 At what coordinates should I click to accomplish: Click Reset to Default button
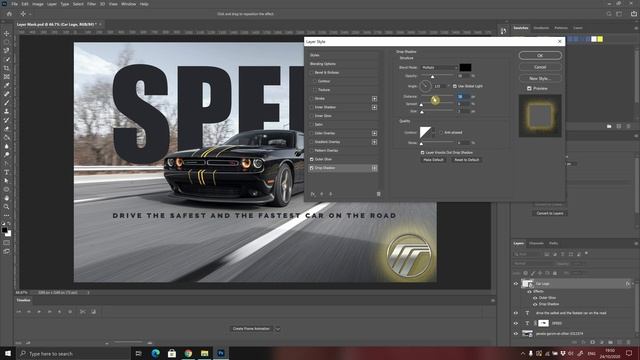pos(467,160)
